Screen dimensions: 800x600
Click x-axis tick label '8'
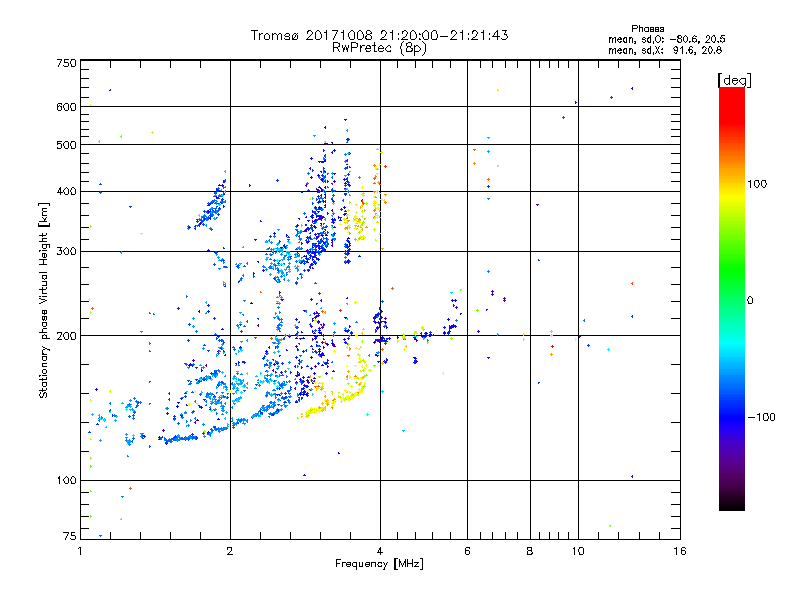pos(530,551)
